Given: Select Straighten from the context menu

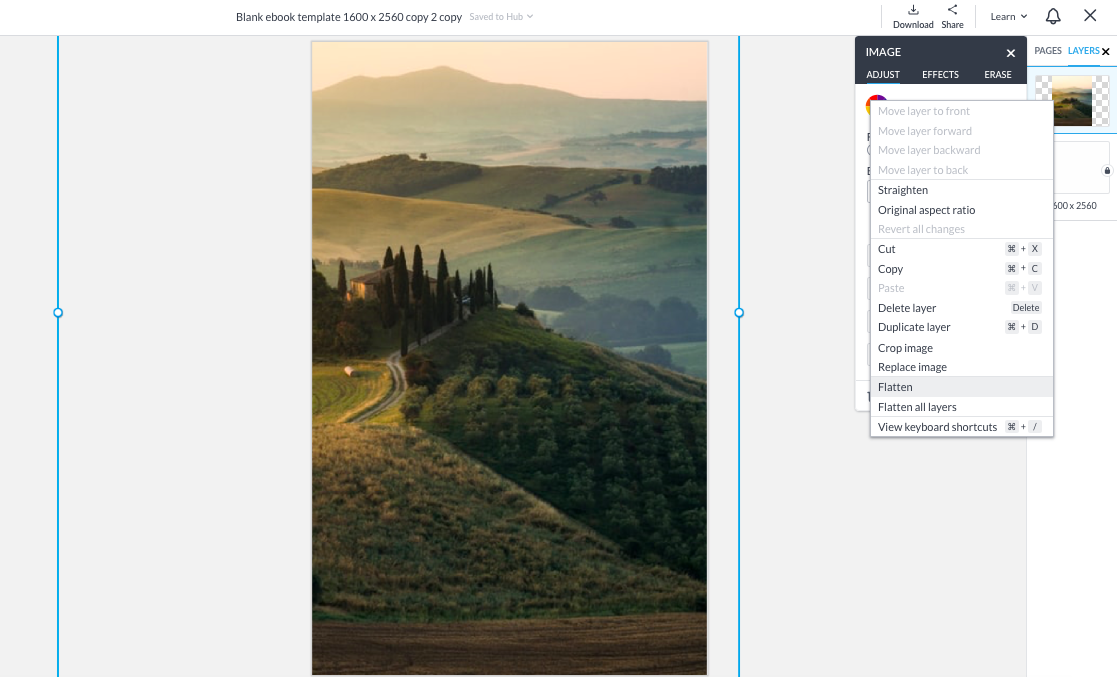Looking at the screenshot, I should tap(902, 189).
